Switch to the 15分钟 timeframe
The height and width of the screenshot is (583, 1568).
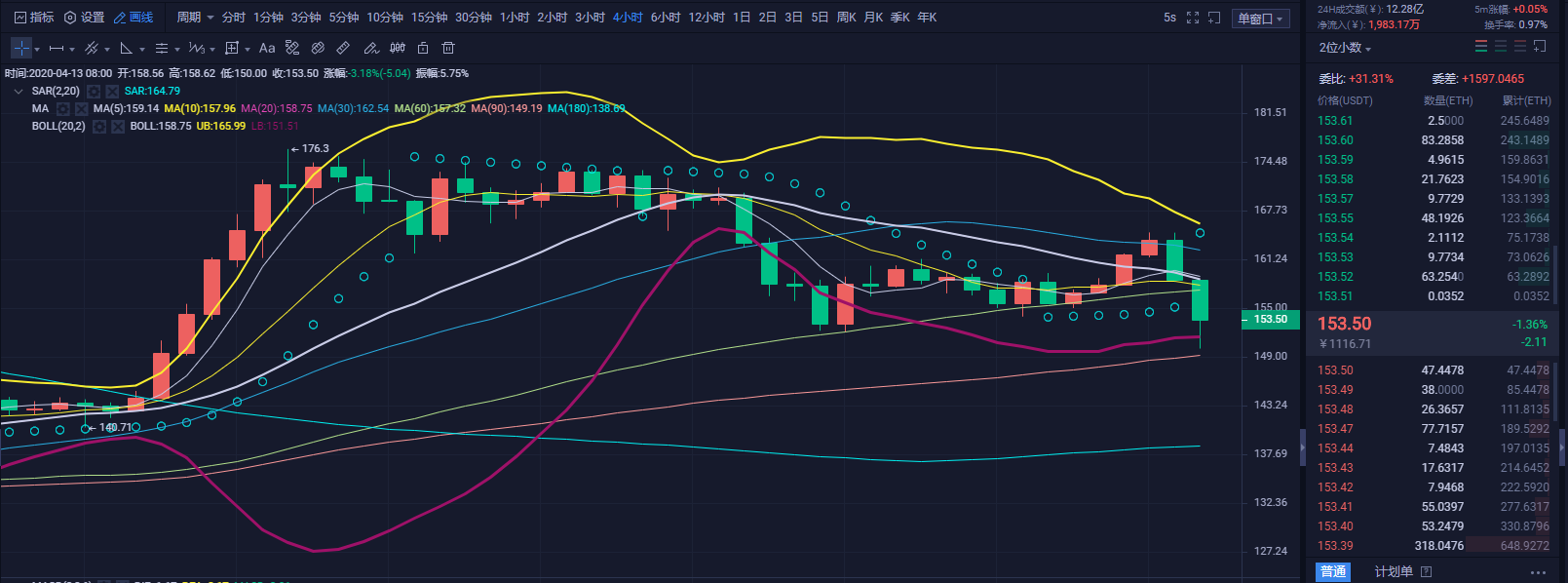pyautogui.click(x=429, y=18)
